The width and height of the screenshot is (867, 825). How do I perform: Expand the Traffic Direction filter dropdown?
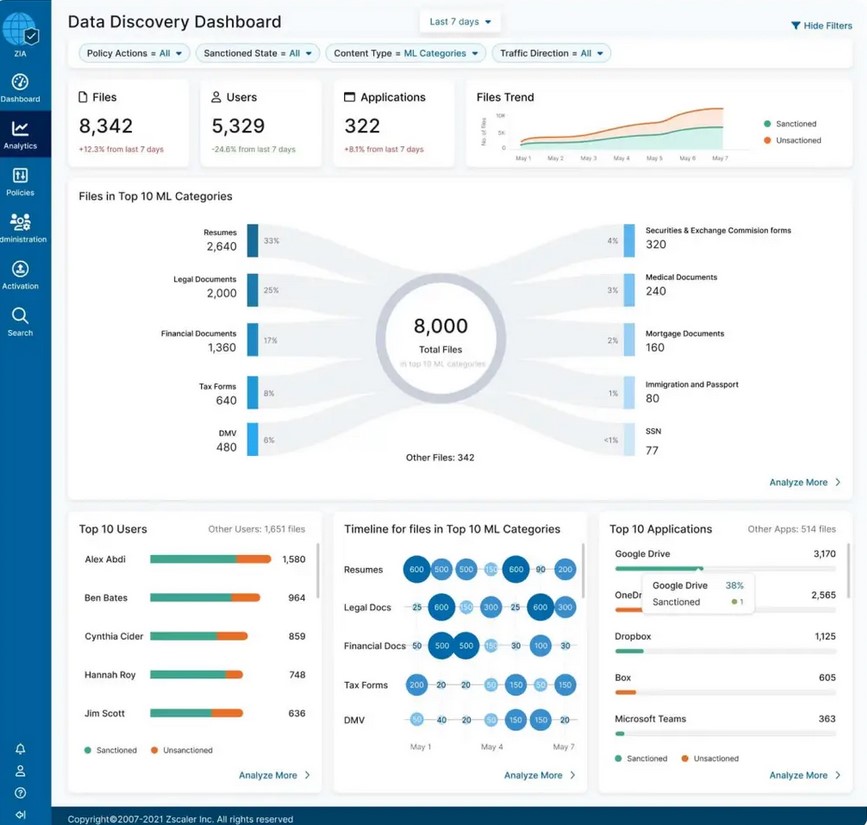[551, 53]
